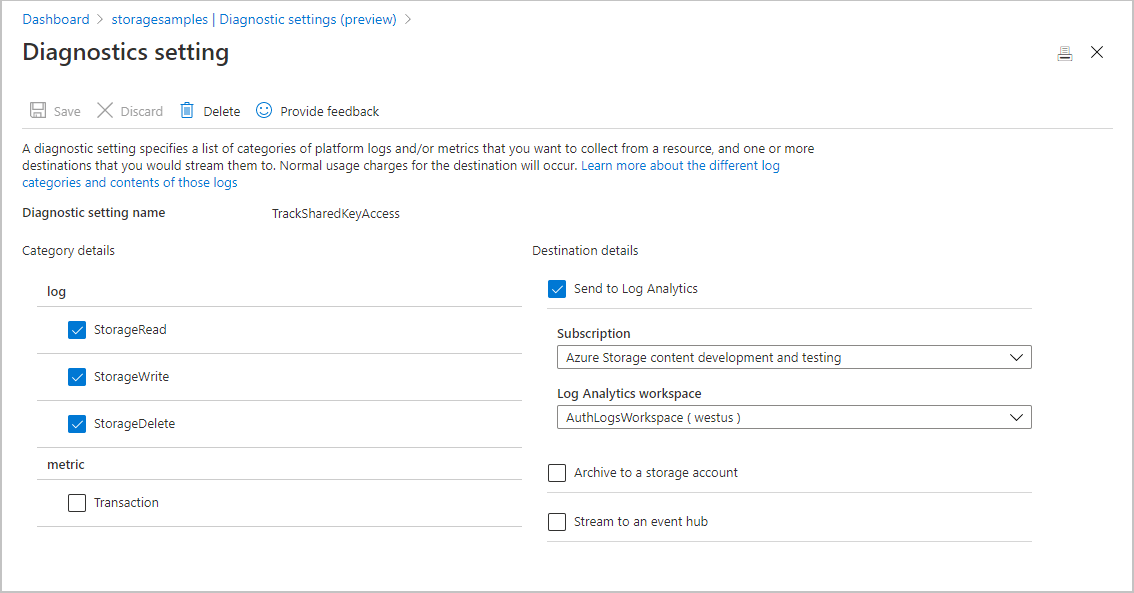Viewport: 1134px width, 593px height.
Task: Enable Archive to a storage account
Action: point(557,472)
